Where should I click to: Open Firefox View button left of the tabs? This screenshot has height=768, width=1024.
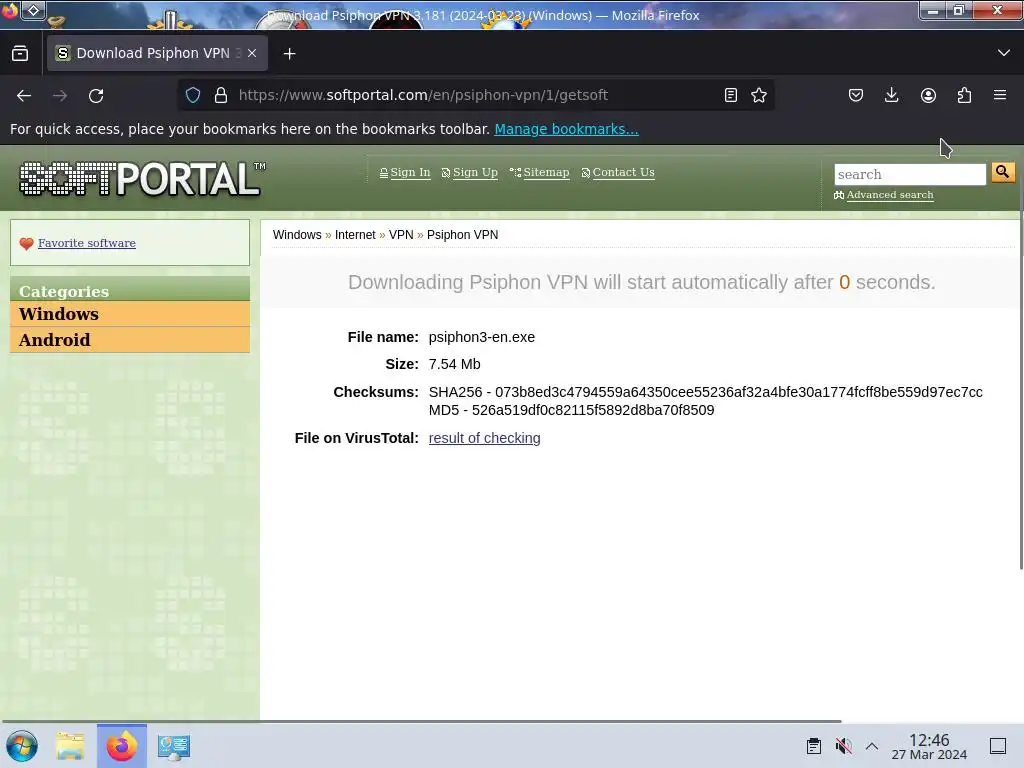(x=20, y=53)
